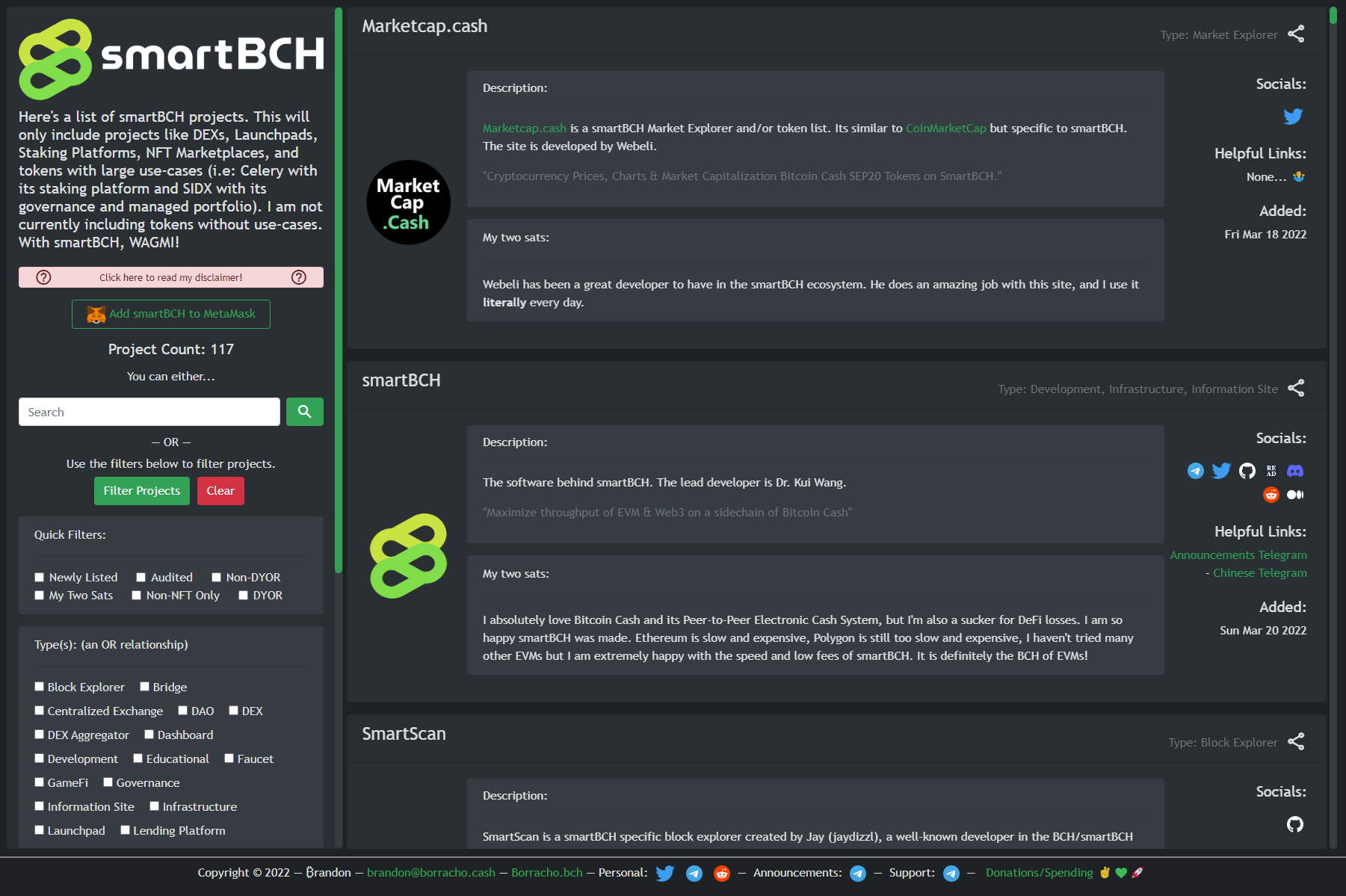
Task: Toggle the My Two Sats filter
Action: (40, 596)
